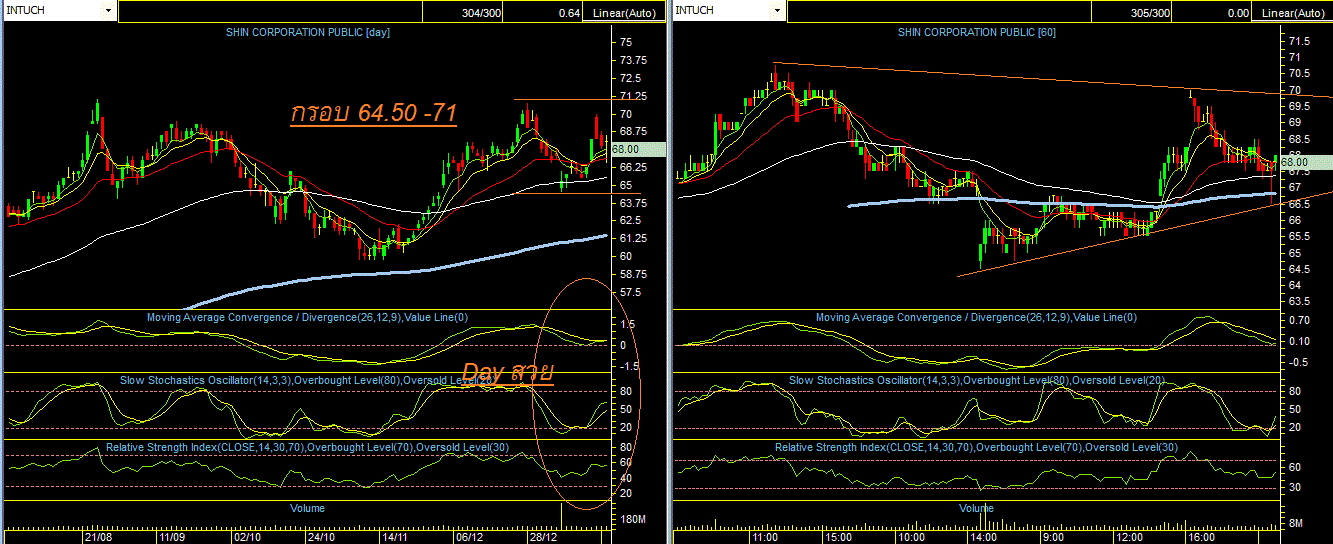This screenshot has height=544, width=1333.
Task: Click the 57.5 level on the daily price axis
Action: 630,292
